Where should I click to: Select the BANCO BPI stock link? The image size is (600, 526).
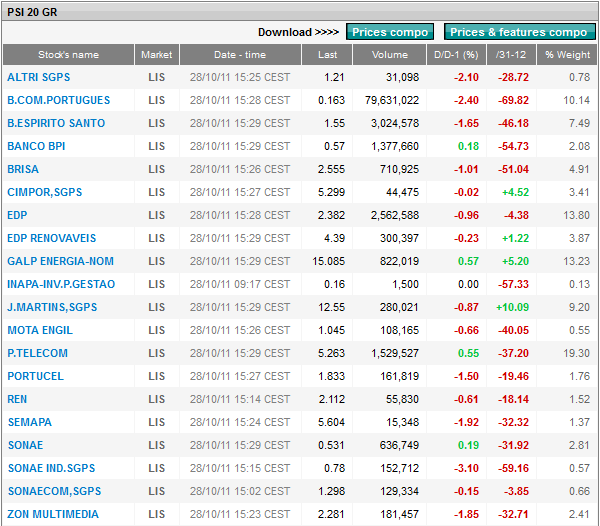pyautogui.click(x=36, y=146)
